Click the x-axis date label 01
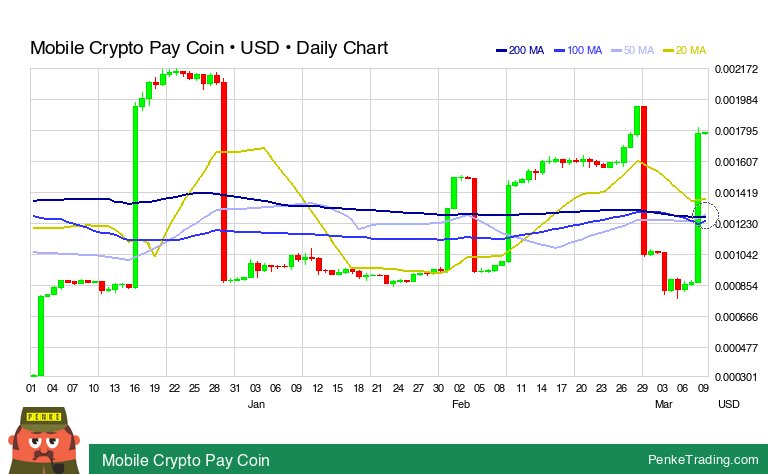Screen dimensions: 768x474 [x=31, y=388]
